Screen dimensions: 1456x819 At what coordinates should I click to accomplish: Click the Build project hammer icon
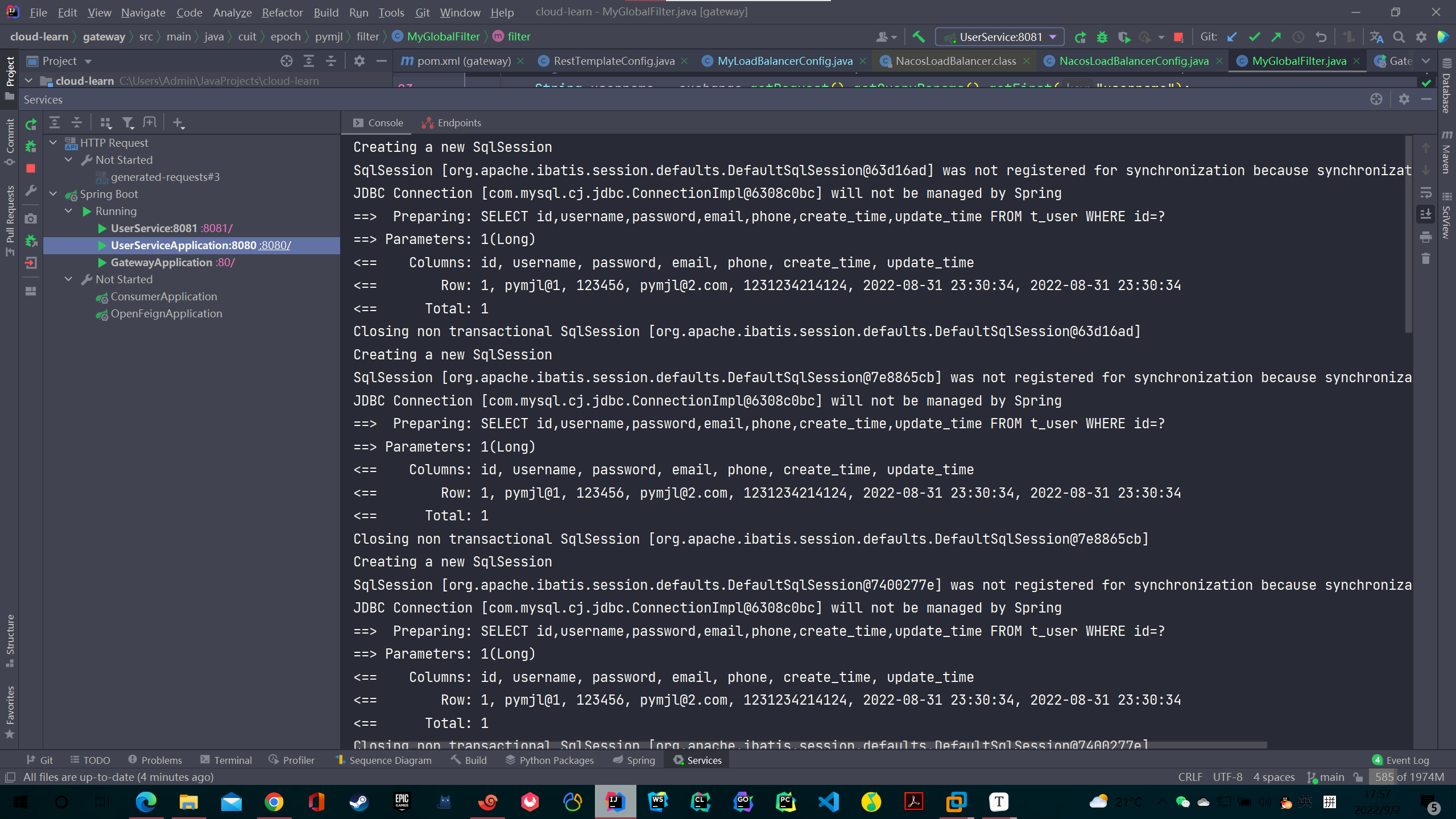point(919,37)
